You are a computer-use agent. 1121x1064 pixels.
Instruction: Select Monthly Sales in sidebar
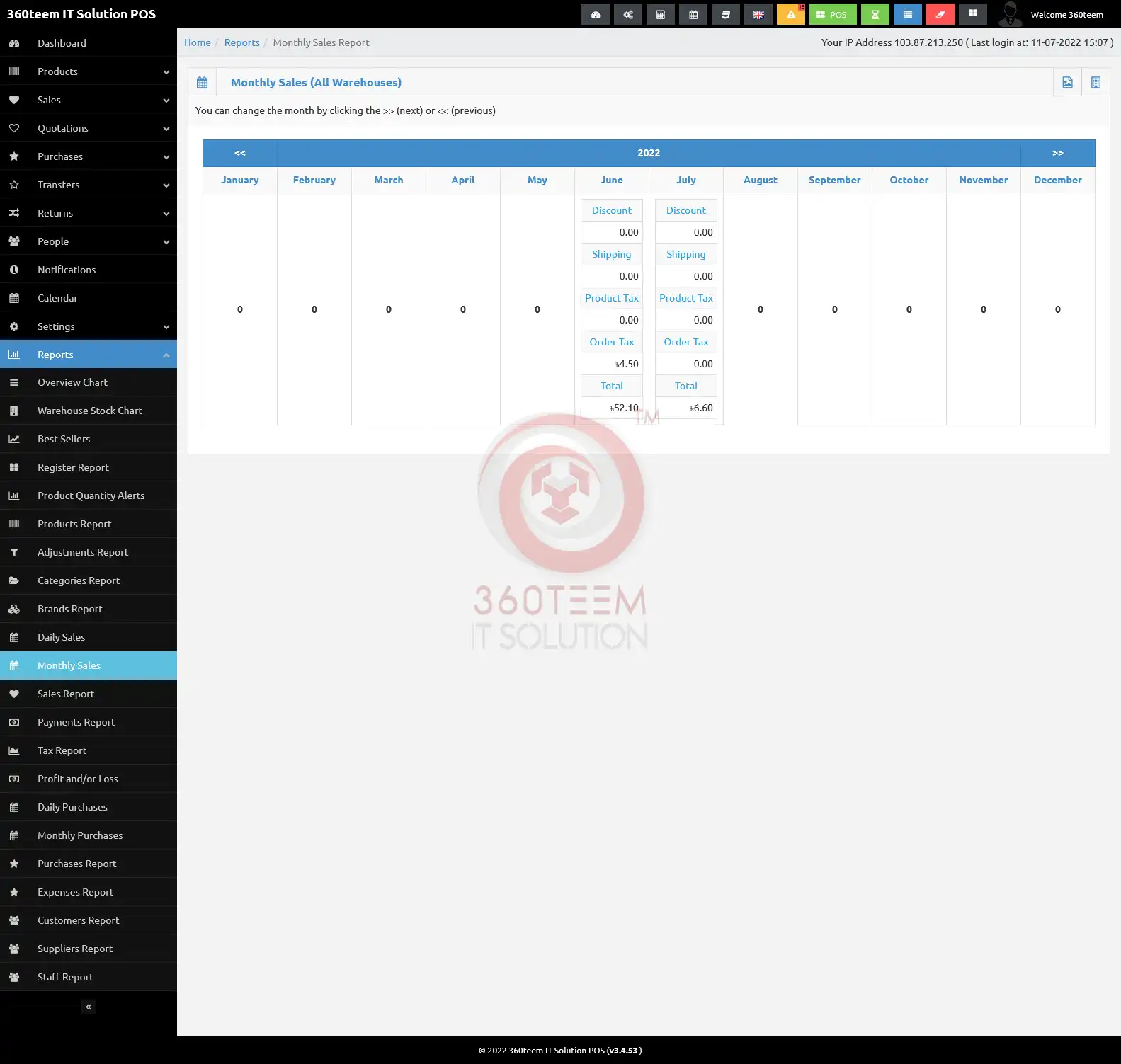(x=89, y=665)
